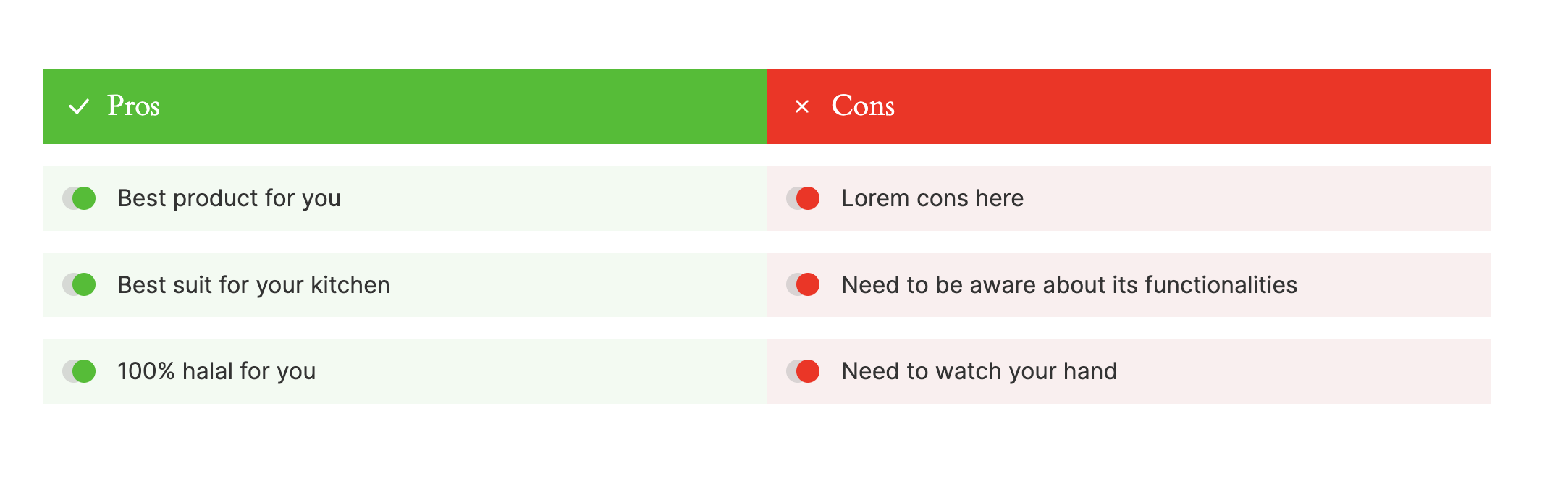Image resolution: width=1568 pixels, height=479 pixels.
Task: Click the checkmark icon beside Pros
Action: click(x=79, y=106)
